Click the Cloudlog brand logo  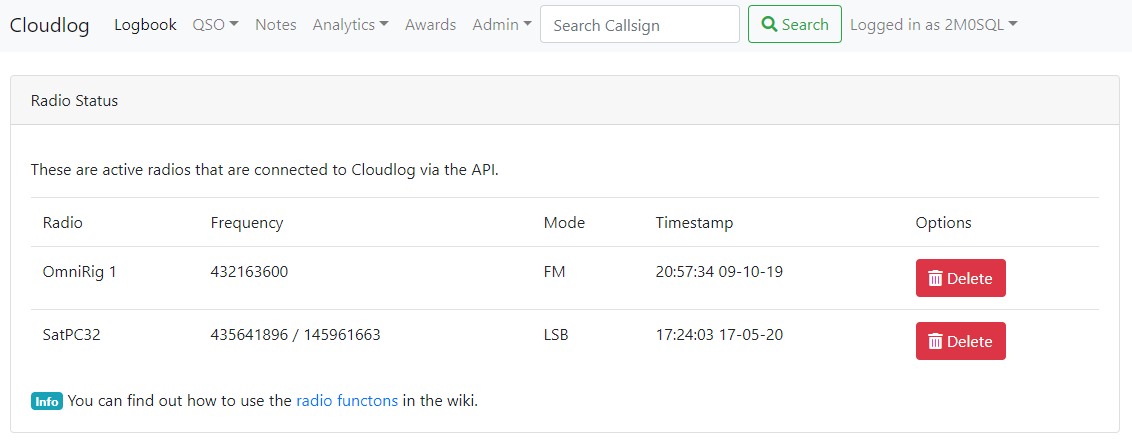click(x=49, y=25)
